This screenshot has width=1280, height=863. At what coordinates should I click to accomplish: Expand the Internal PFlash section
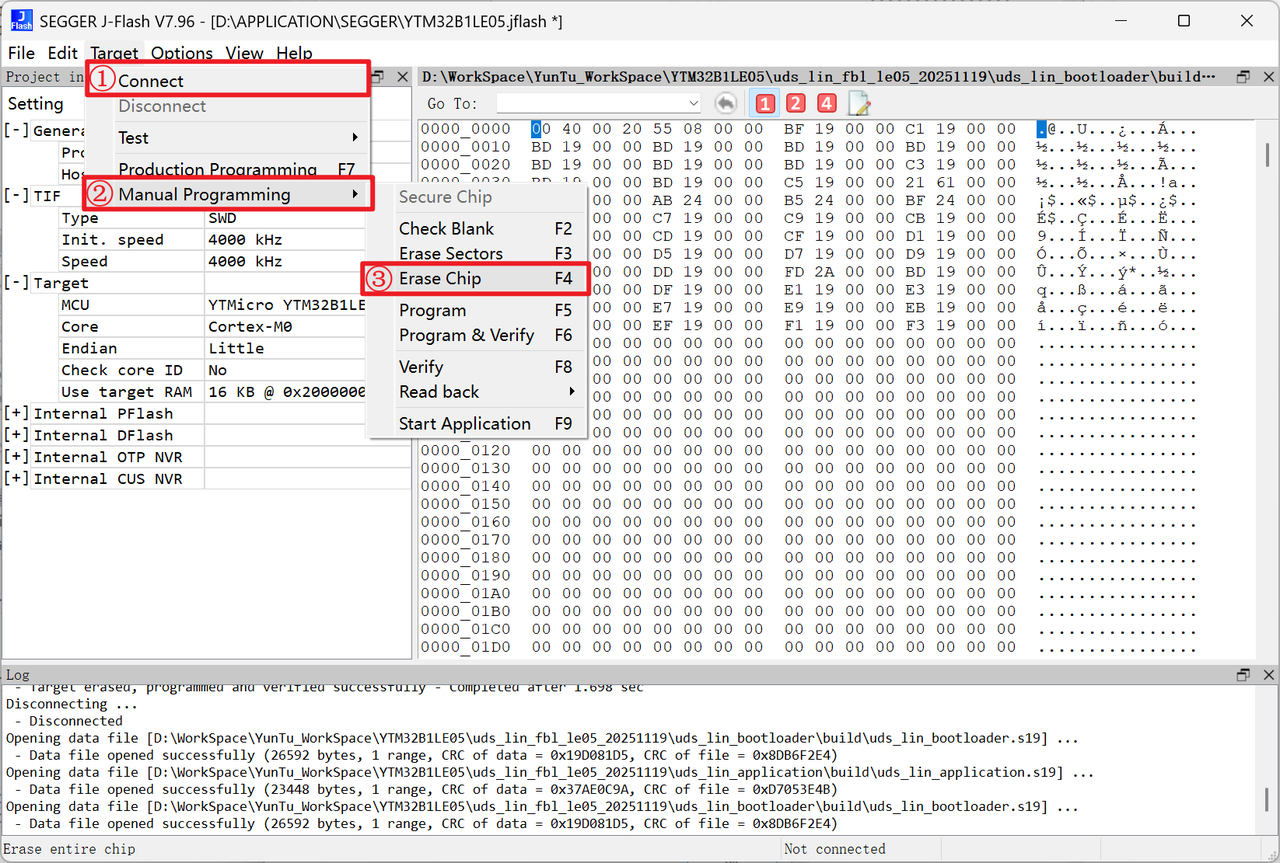tap(17, 414)
